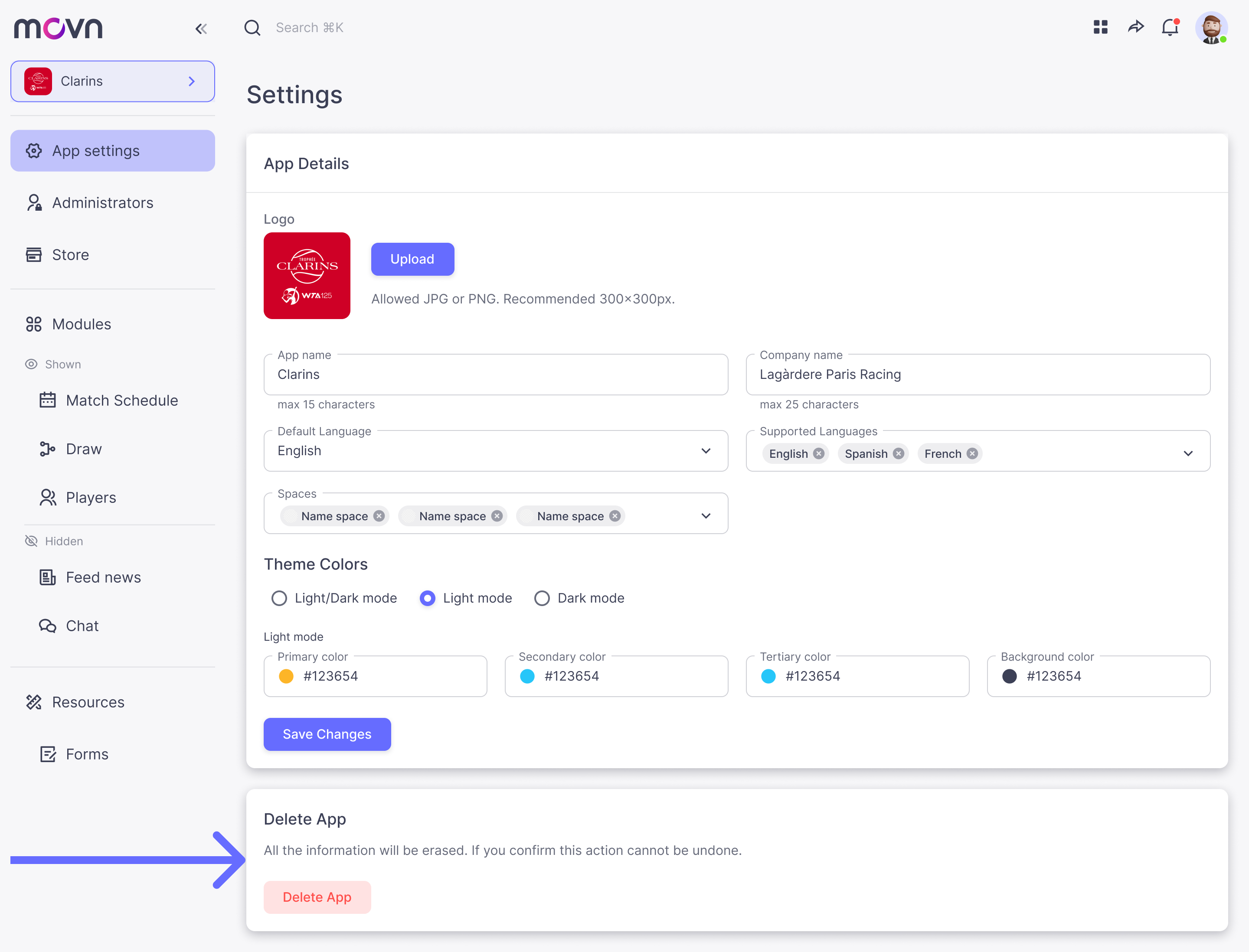Expand the Spaces dropdown arrow

pos(706,516)
